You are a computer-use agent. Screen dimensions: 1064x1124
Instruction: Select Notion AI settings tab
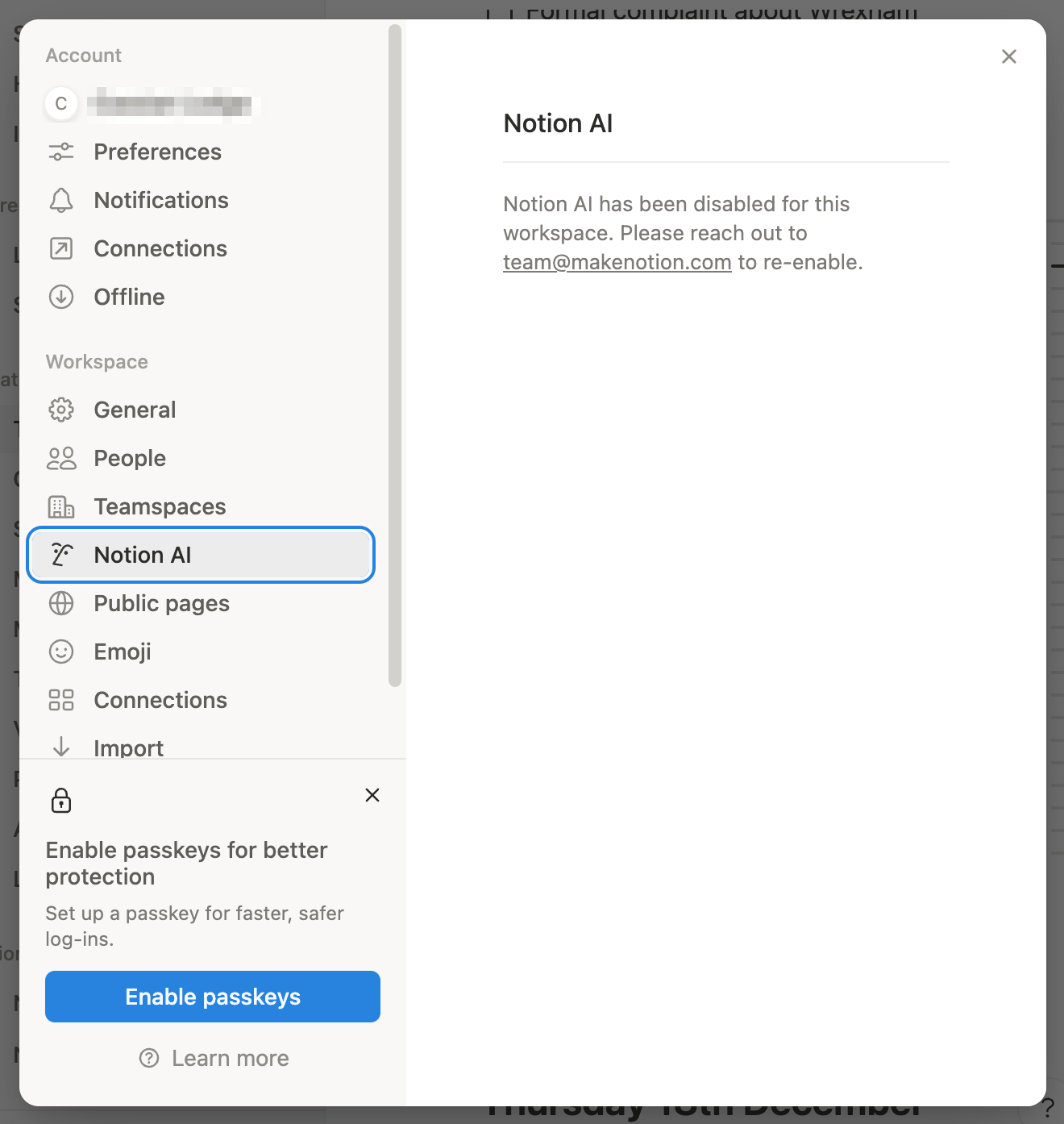201,555
